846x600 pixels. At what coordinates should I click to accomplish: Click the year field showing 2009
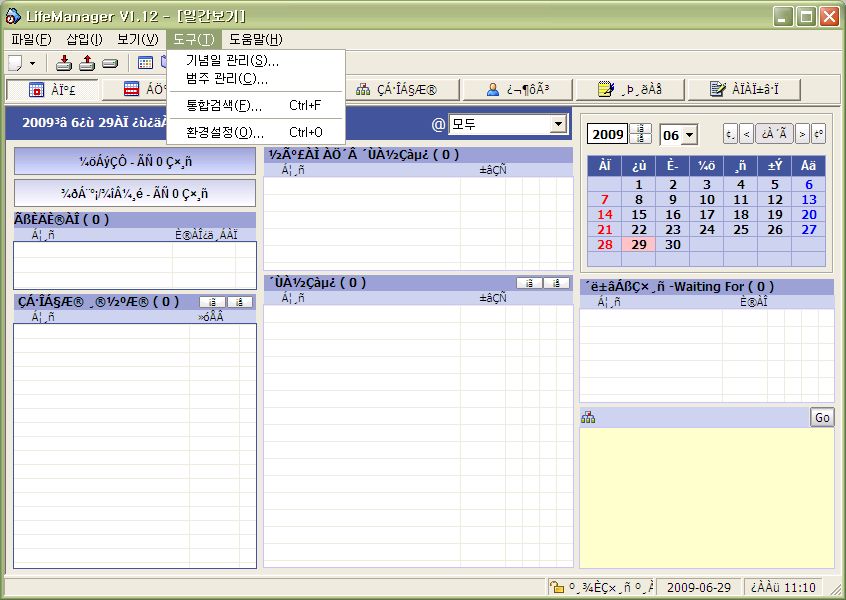(608, 134)
